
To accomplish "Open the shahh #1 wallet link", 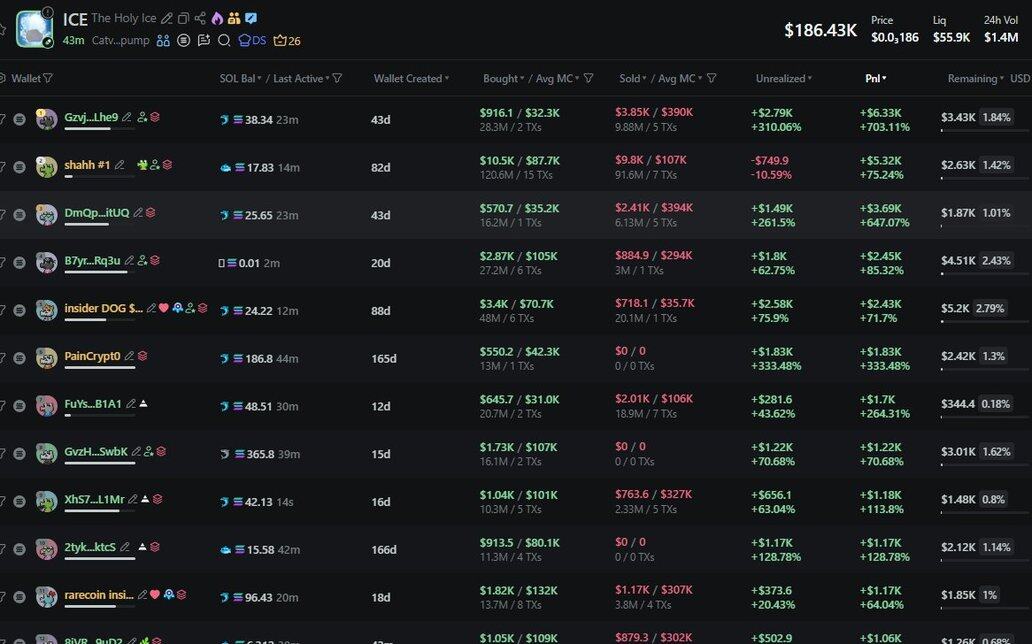I will 87,165.
